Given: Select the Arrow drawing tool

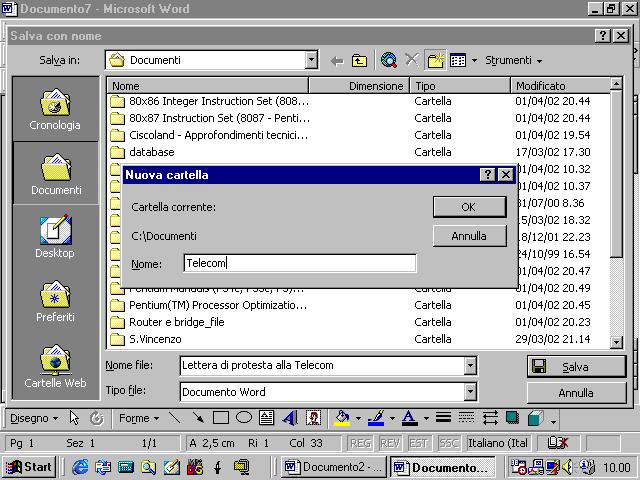Looking at the screenshot, I should click(198, 418).
